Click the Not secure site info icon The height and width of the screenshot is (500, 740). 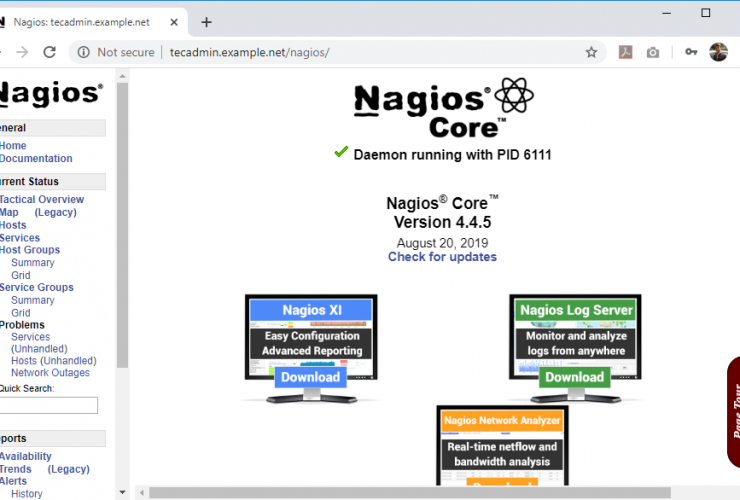coord(84,52)
